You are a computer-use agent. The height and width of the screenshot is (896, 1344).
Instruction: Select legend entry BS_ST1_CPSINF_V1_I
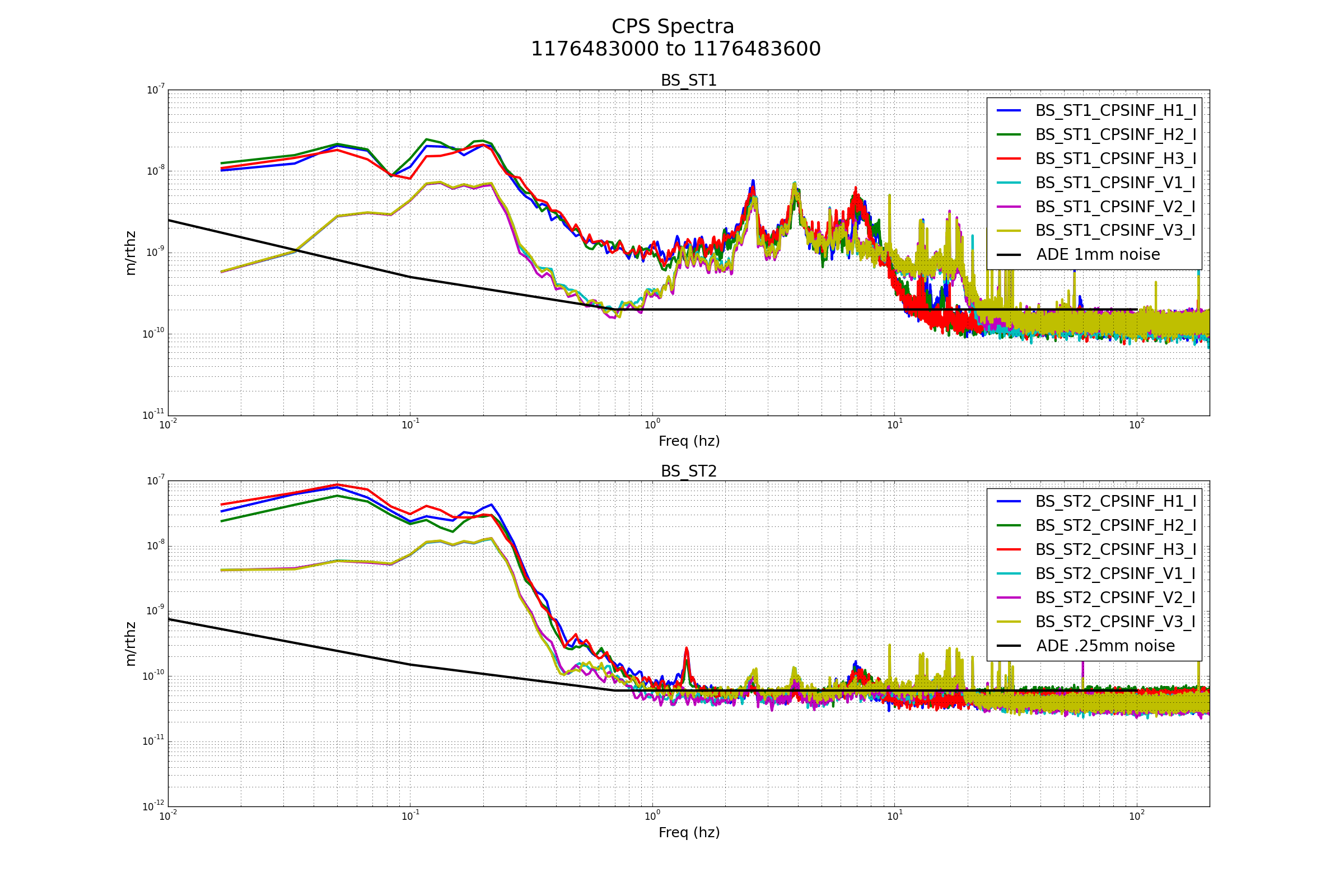1096,183
